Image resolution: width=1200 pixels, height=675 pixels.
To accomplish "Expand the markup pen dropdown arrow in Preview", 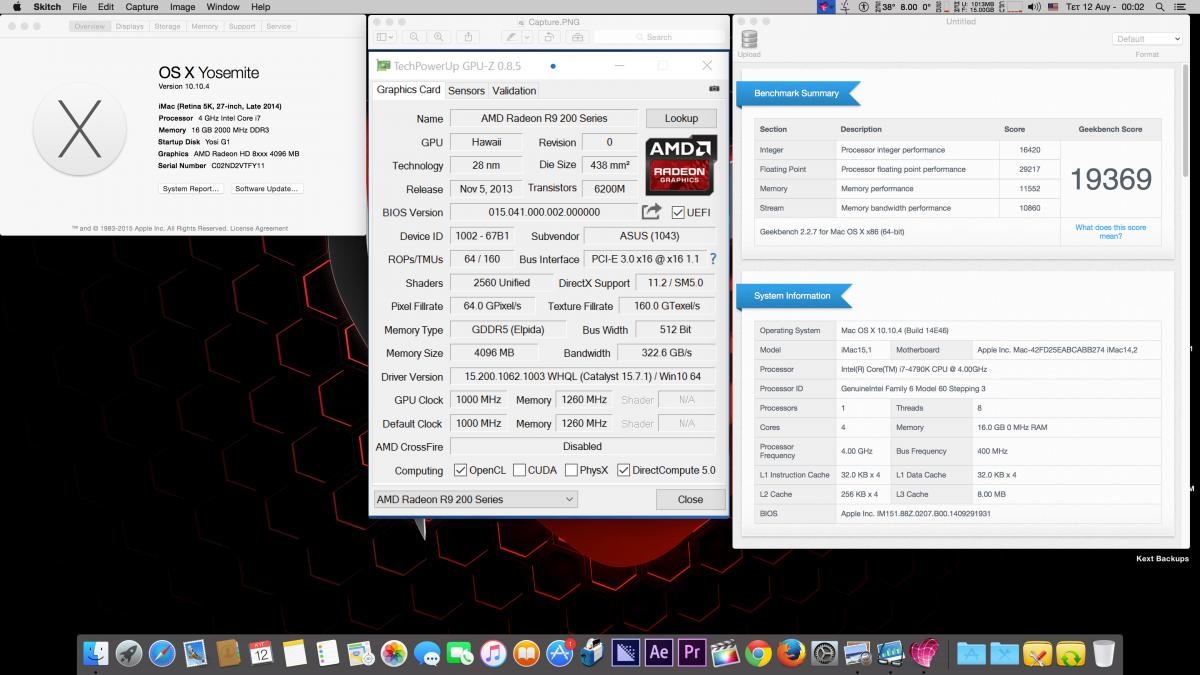I will click(x=527, y=37).
